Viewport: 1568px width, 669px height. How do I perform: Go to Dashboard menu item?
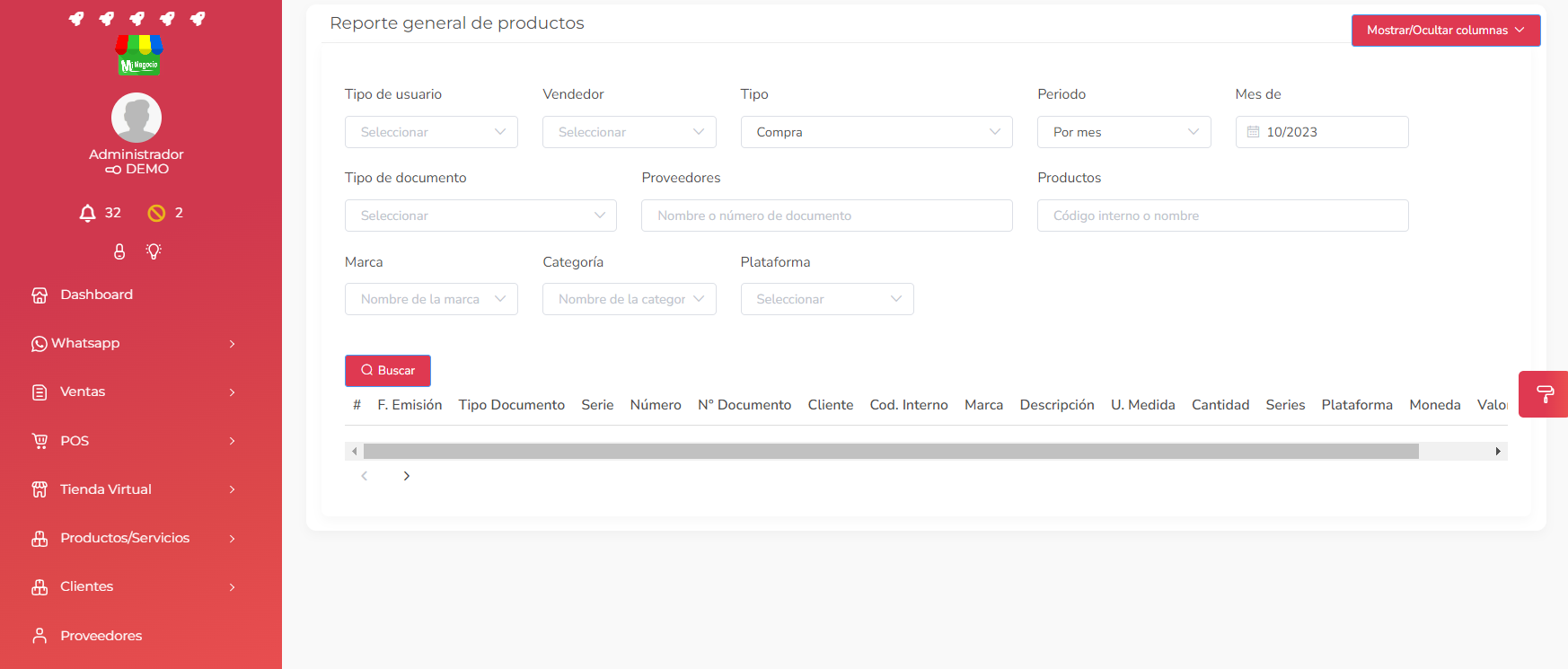point(96,295)
